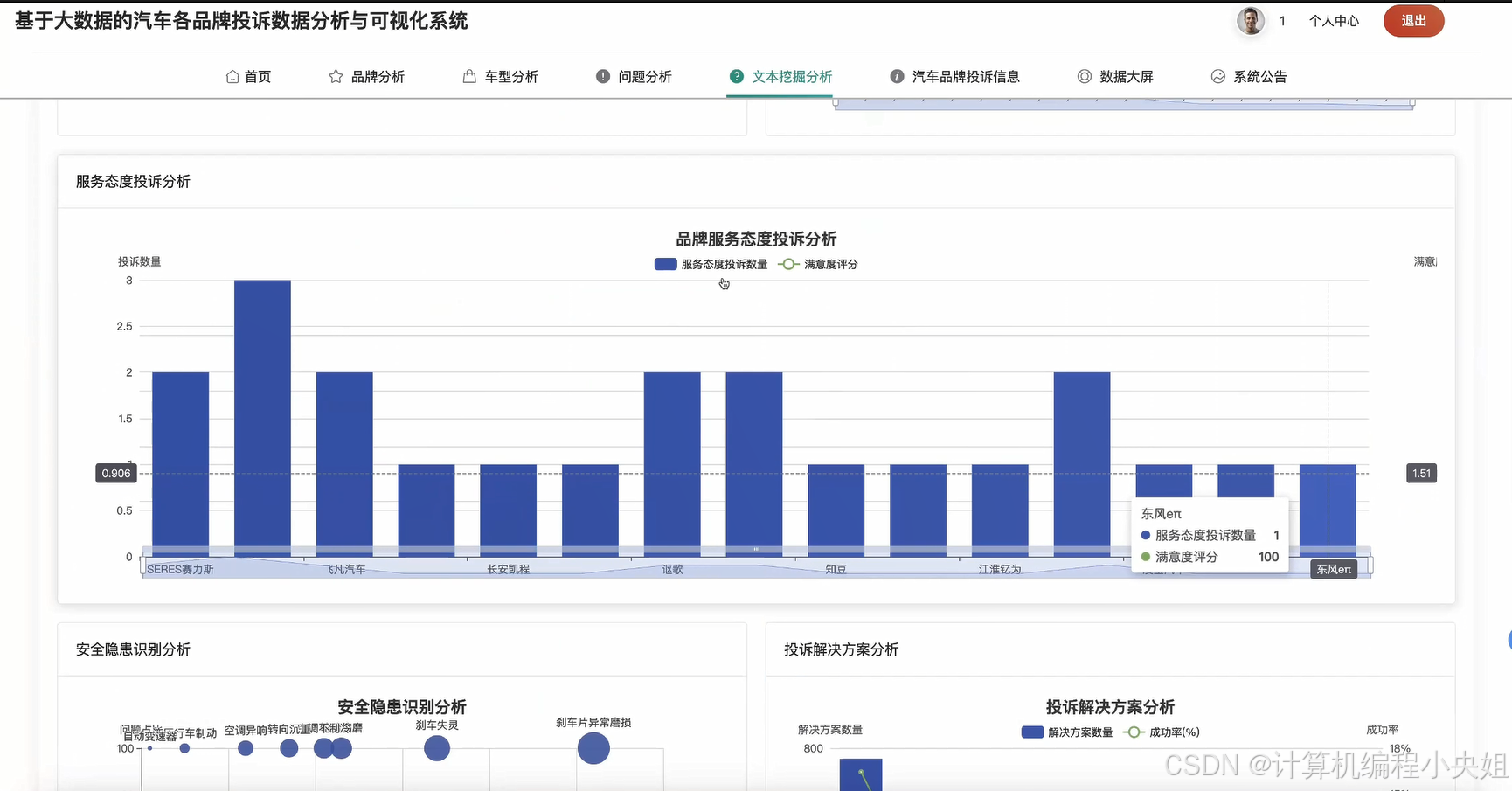The height and width of the screenshot is (791, 1512).
Task: Click the home icon beside 首页
Action: point(232,77)
